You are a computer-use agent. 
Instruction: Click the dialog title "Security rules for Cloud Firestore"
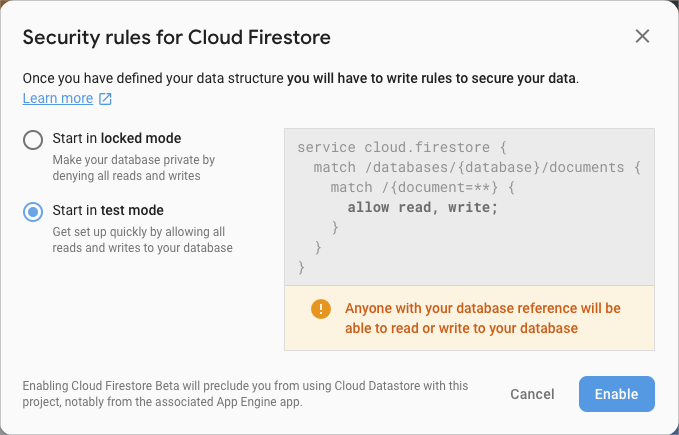(x=176, y=38)
